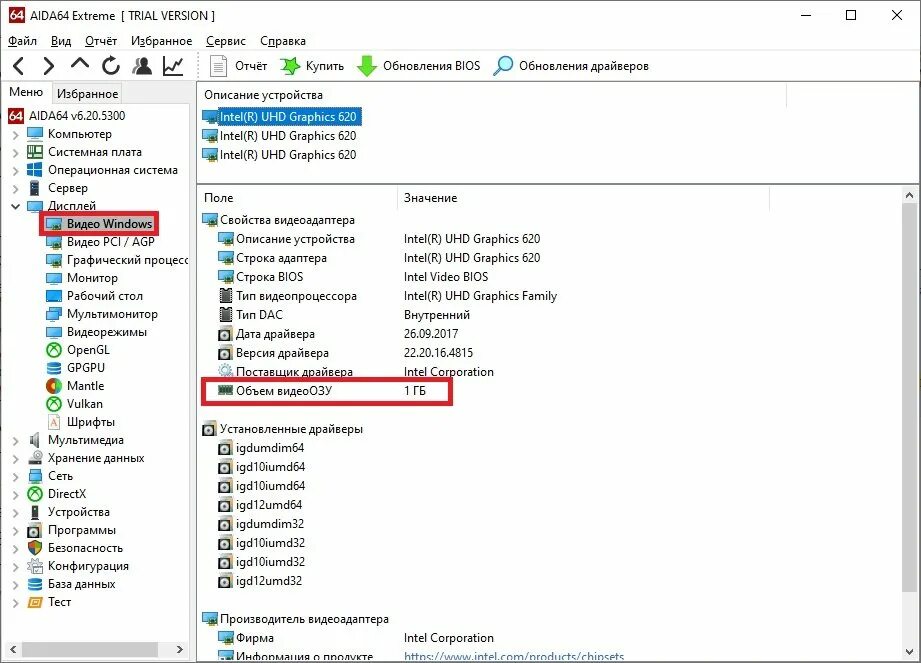Open Обновления драйверов from the toolbar
Image resolution: width=921 pixels, height=663 pixels.
pos(571,66)
